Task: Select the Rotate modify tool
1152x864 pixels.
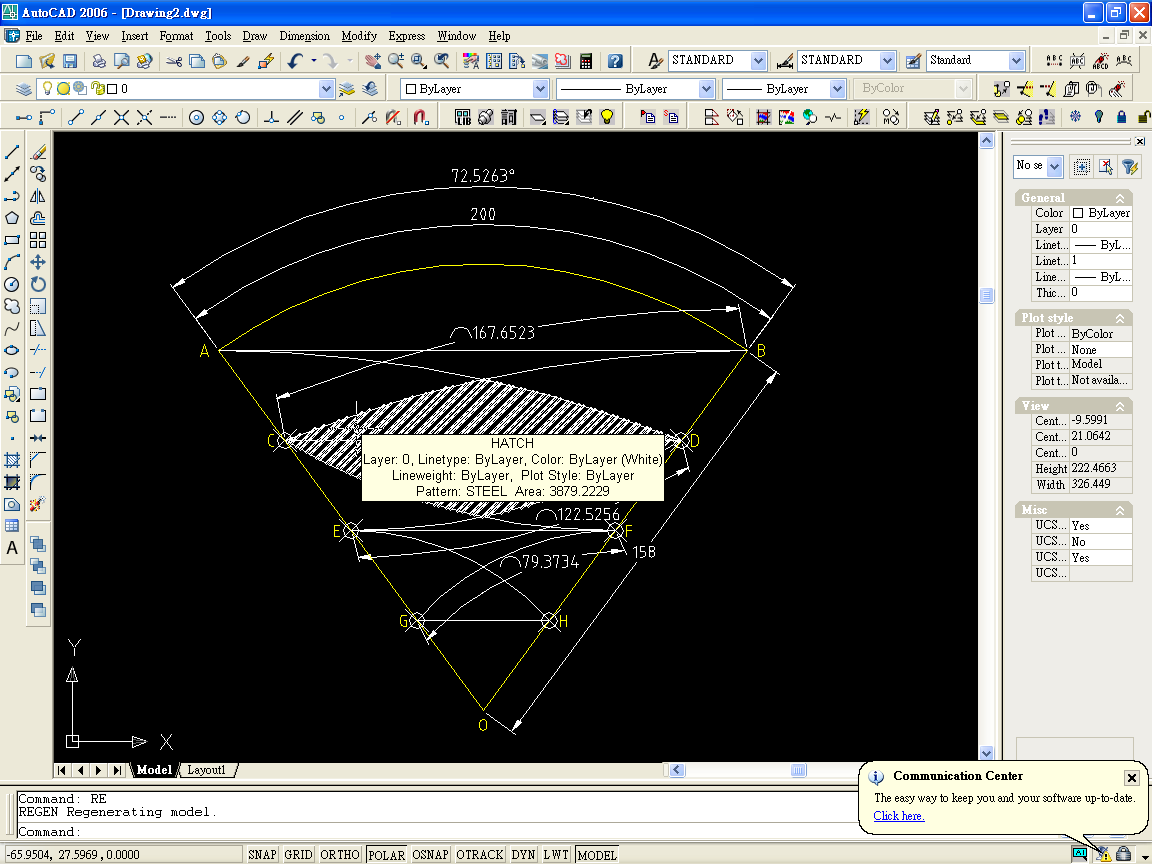Action: 38,284
